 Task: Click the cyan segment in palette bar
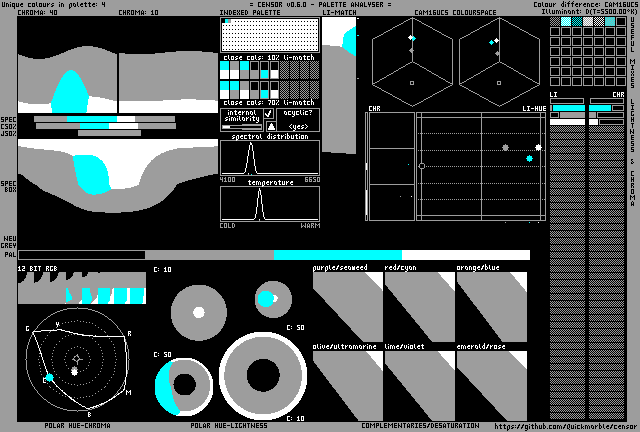coord(337,255)
